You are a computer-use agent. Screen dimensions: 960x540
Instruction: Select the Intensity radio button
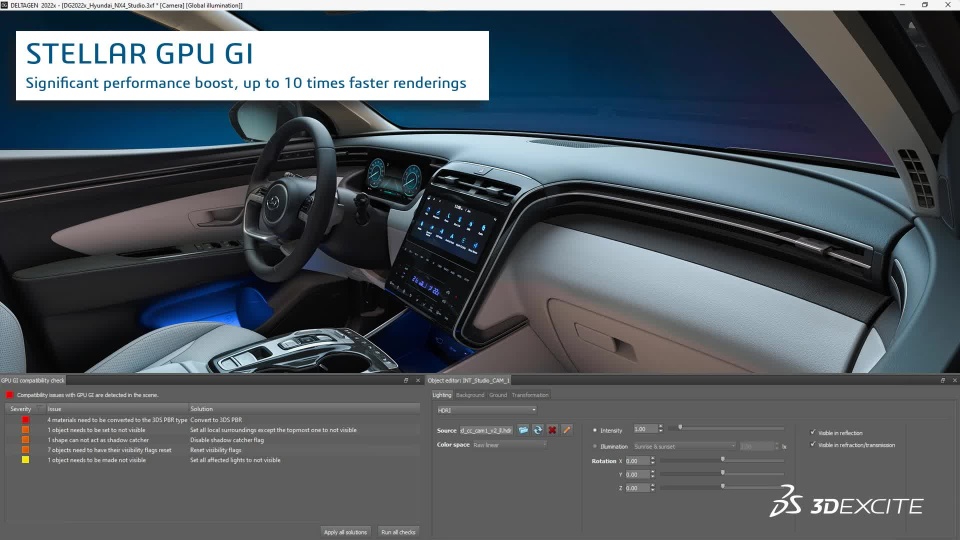[x=594, y=430]
